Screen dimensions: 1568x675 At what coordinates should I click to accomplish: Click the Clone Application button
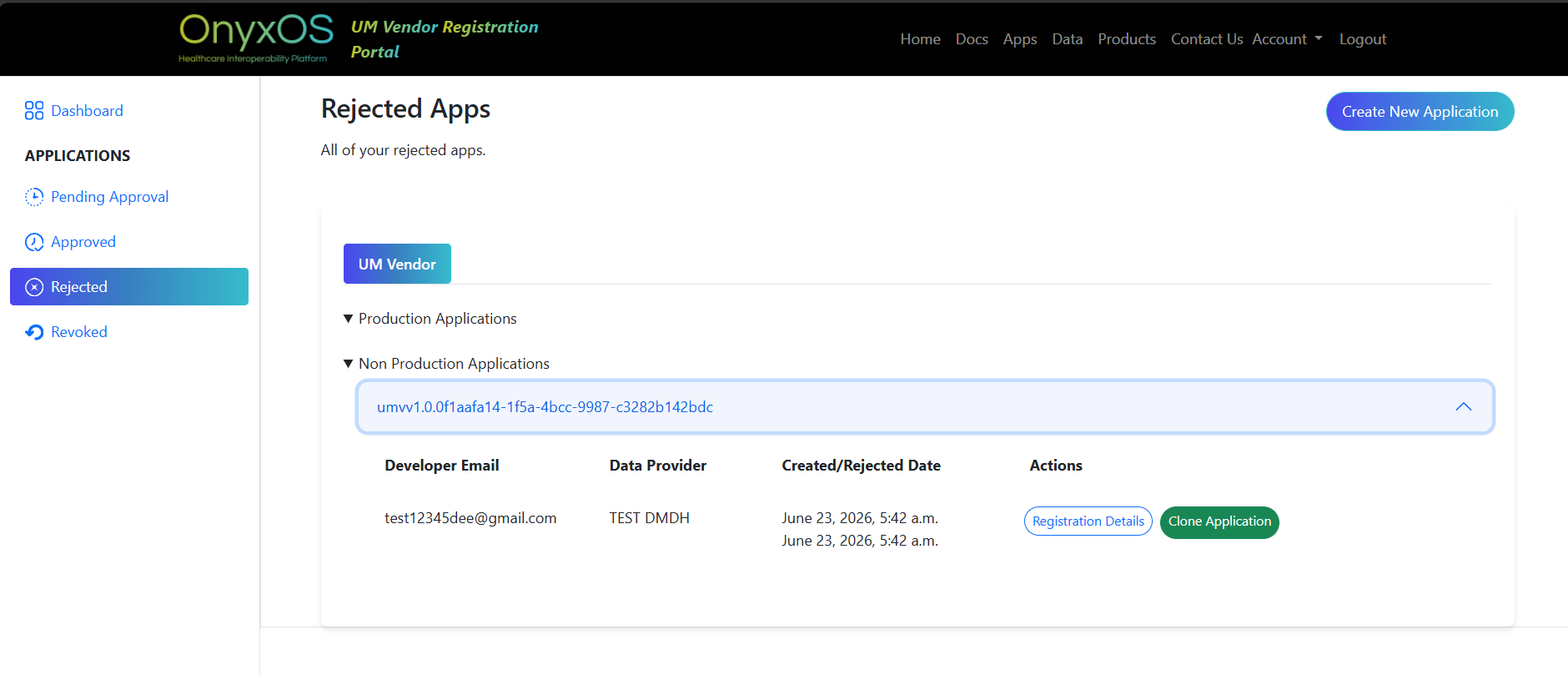[x=1219, y=522]
